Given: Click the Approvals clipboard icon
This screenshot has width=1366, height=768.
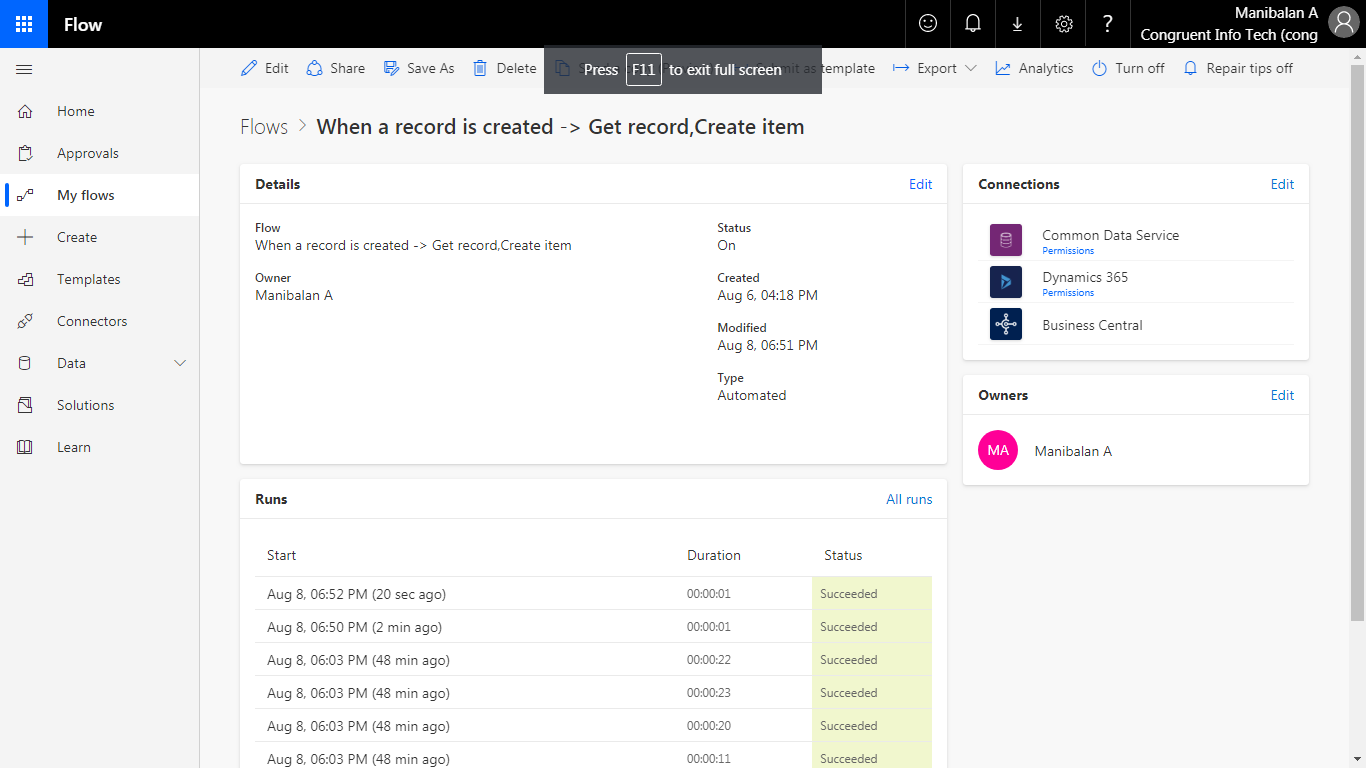Looking at the screenshot, I should [25, 153].
